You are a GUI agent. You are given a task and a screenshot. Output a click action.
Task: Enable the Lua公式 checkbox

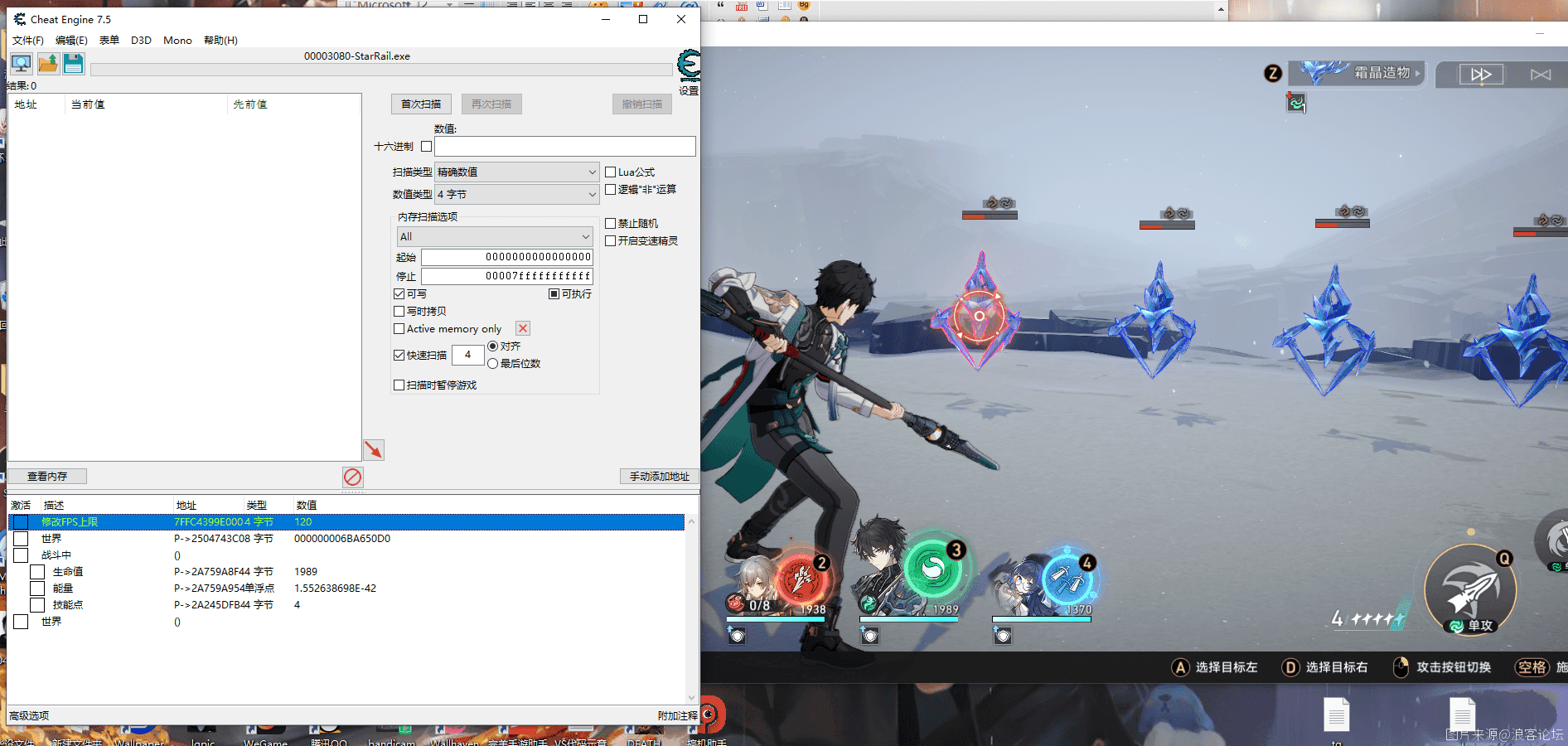[610, 172]
